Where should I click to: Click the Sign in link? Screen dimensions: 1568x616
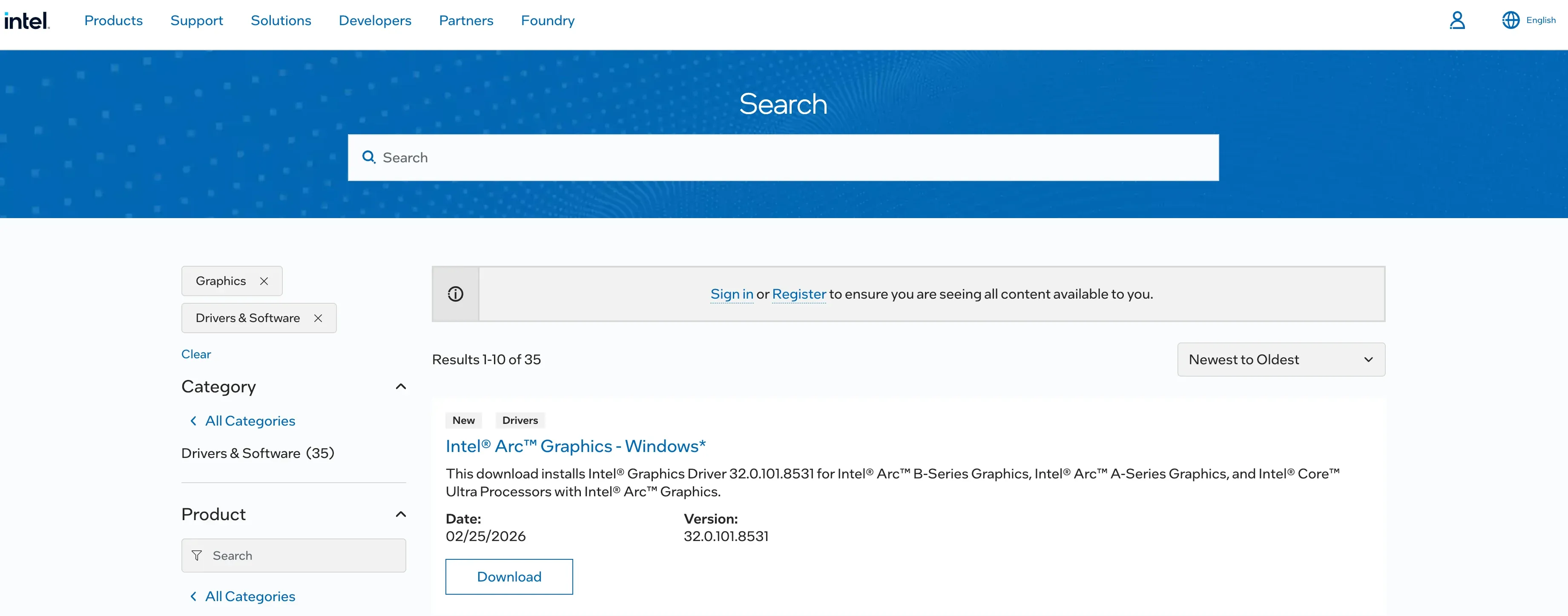click(x=732, y=294)
